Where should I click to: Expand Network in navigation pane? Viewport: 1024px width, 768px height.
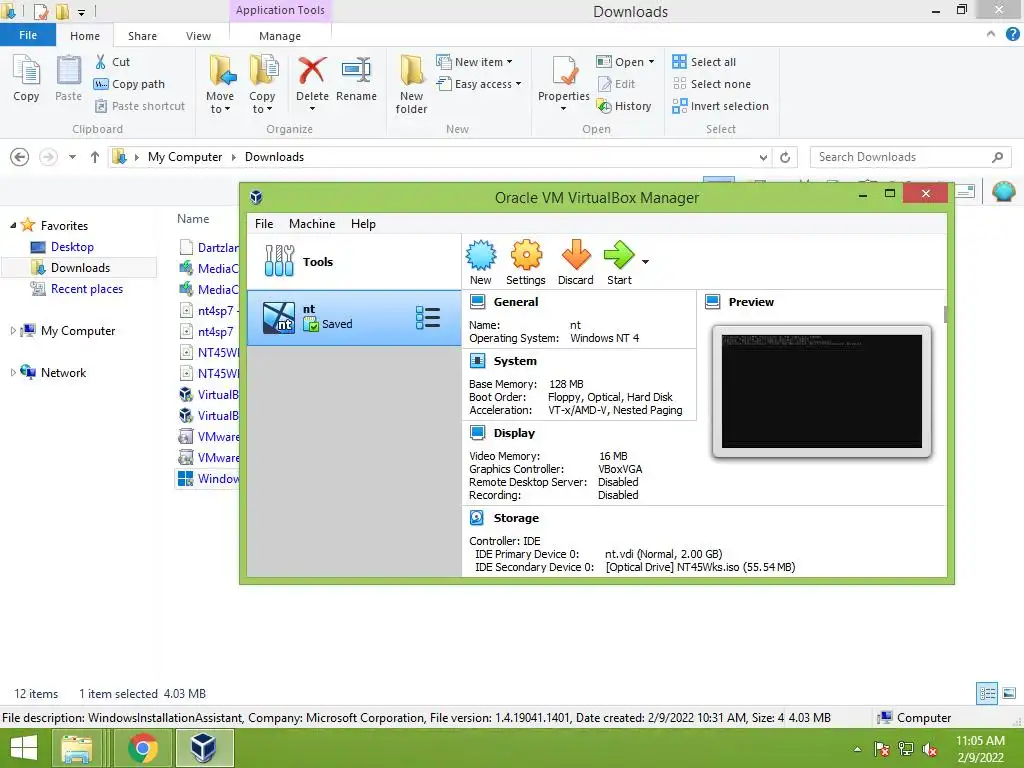tap(13, 373)
